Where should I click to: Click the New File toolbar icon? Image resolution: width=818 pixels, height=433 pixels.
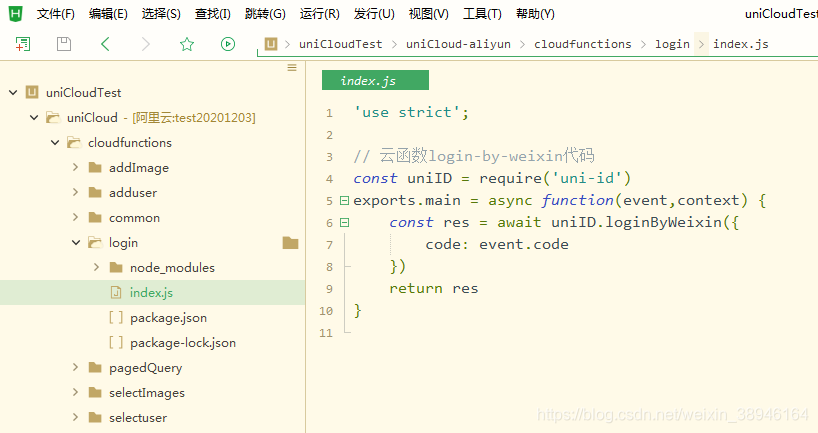pos(23,44)
